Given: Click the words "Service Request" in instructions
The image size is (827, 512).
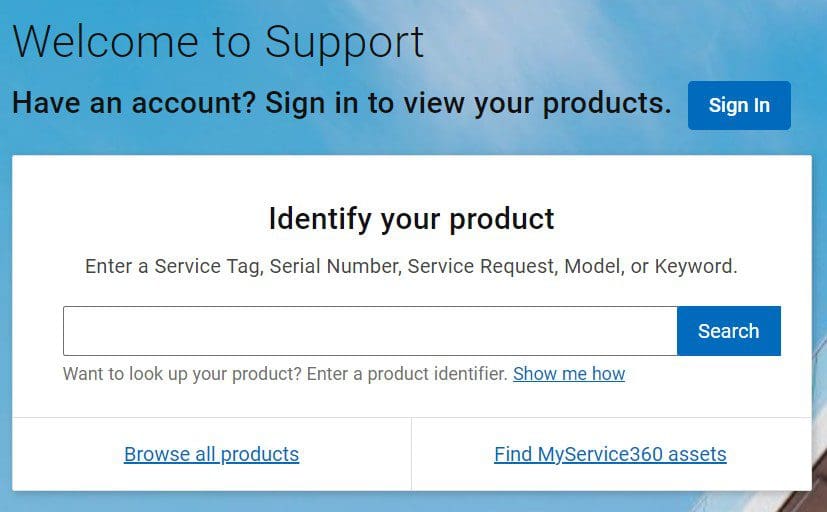Looking at the screenshot, I should tap(481, 266).
